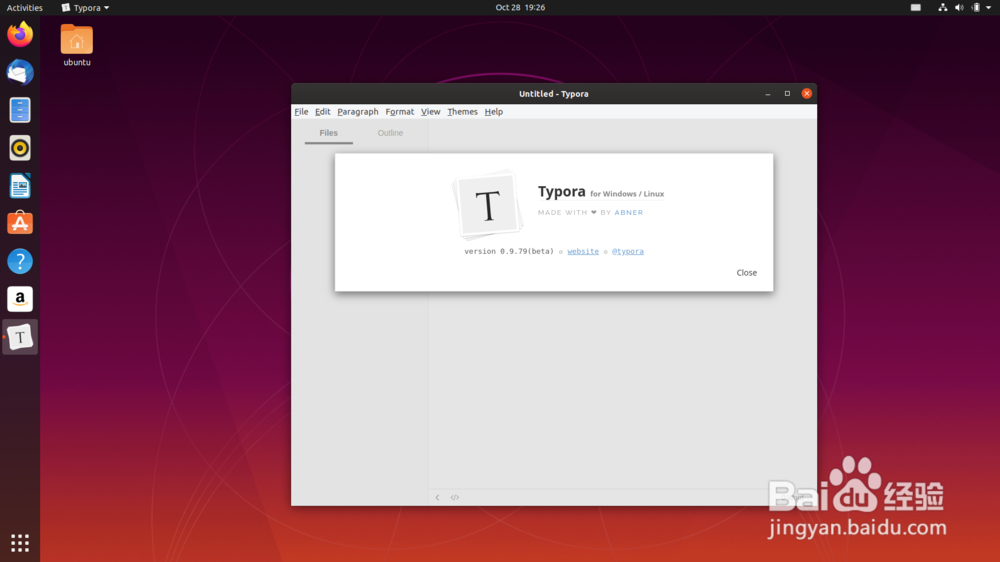Viewport: 1000px width, 562px height.
Task: Click the keyboard input indicator in top bar
Action: click(916, 8)
